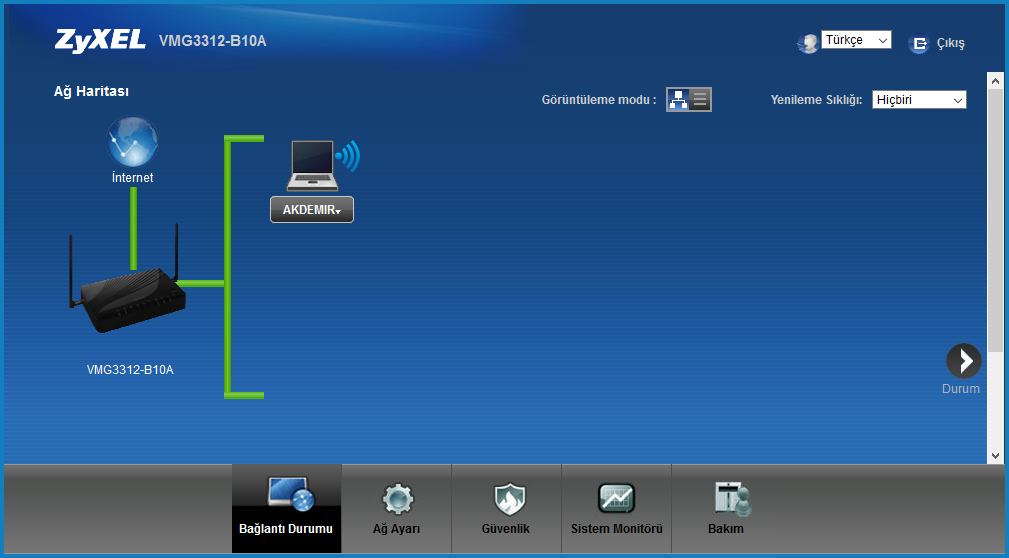
Task: Click the ZyXEL logo
Action: click(100, 41)
